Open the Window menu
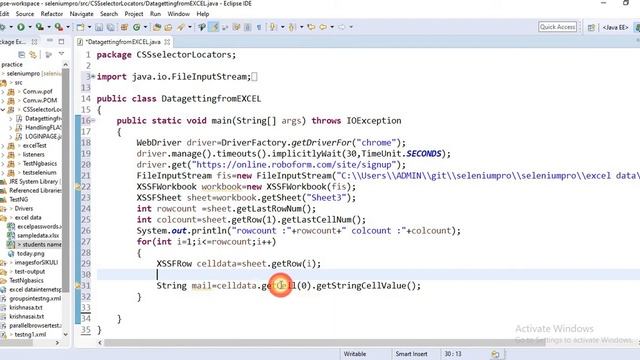 pos(179,14)
